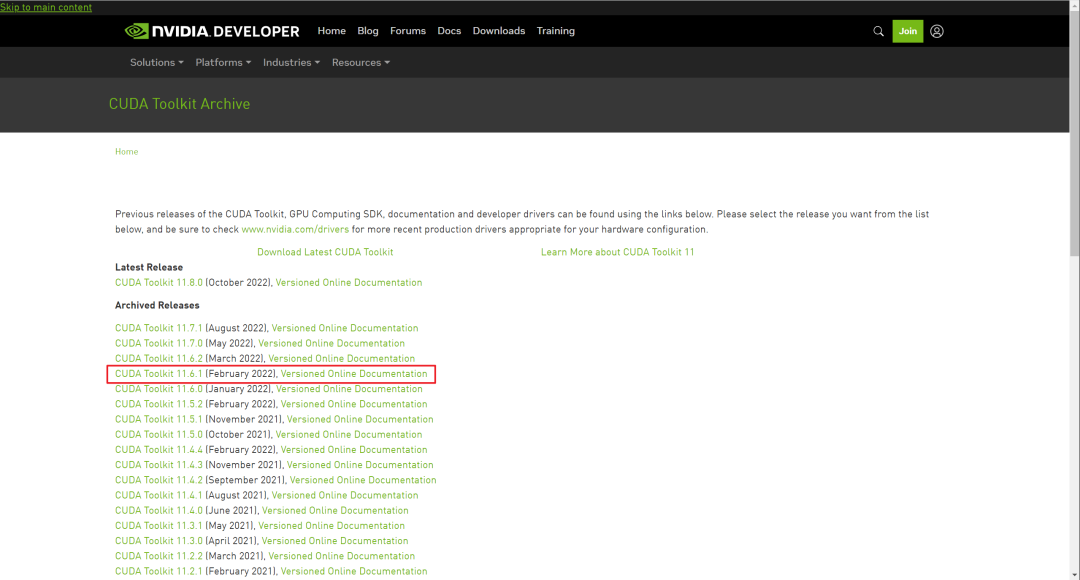Open Versioned Online Documentation for 11.2.2
Screen dimensions: 1080x580
pos(342,555)
